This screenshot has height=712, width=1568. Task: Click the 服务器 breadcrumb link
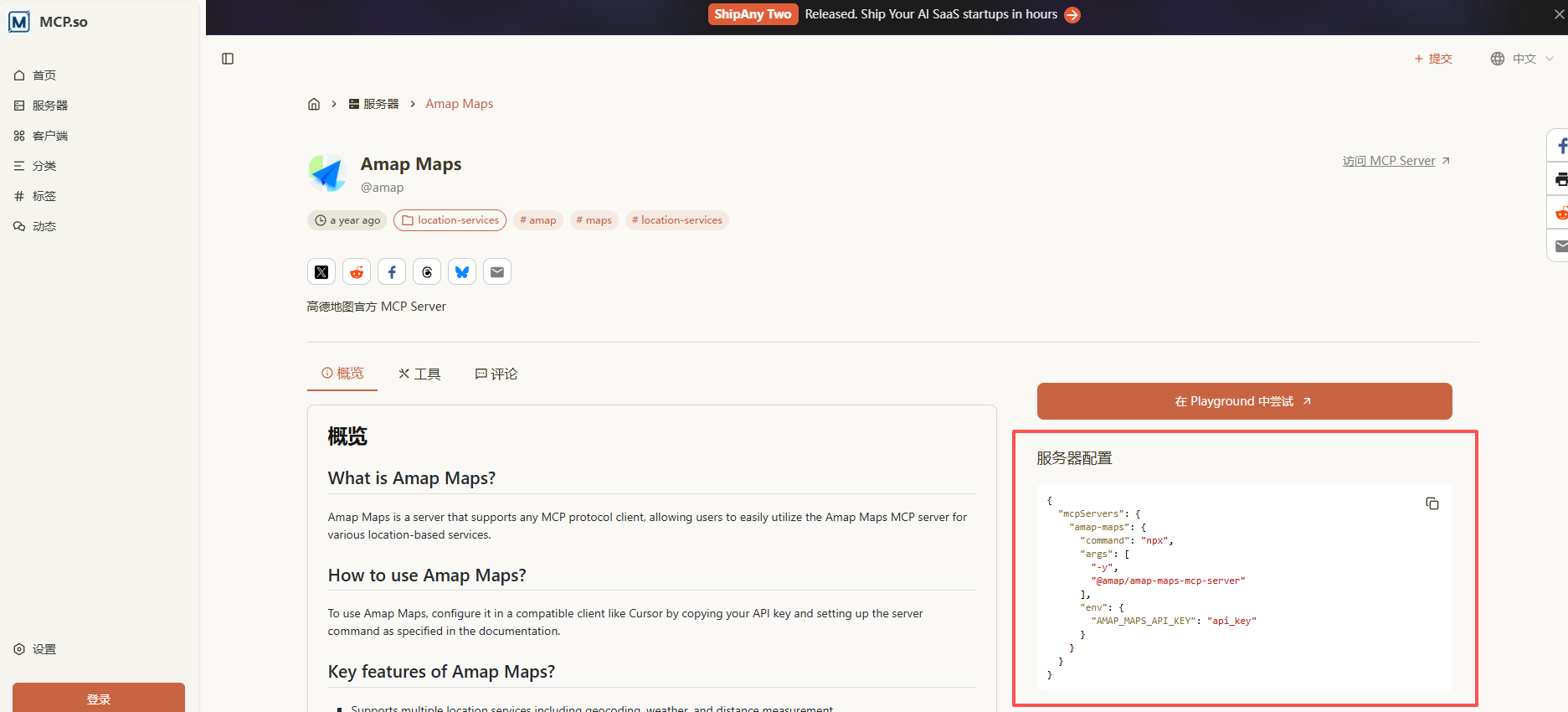click(374, 104)
